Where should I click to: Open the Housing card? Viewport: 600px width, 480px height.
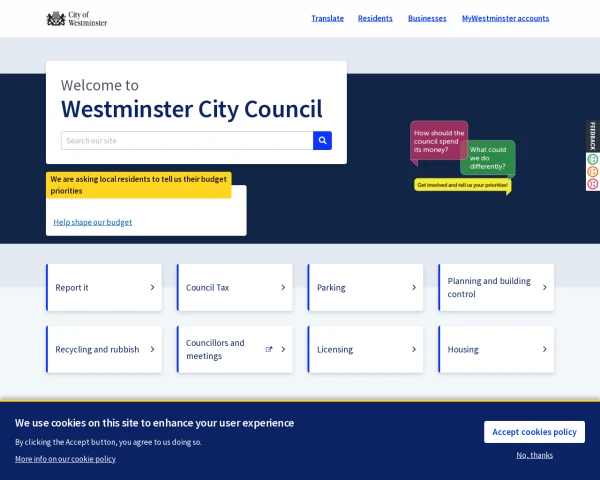pyautogui.click(x=496, y=349)
